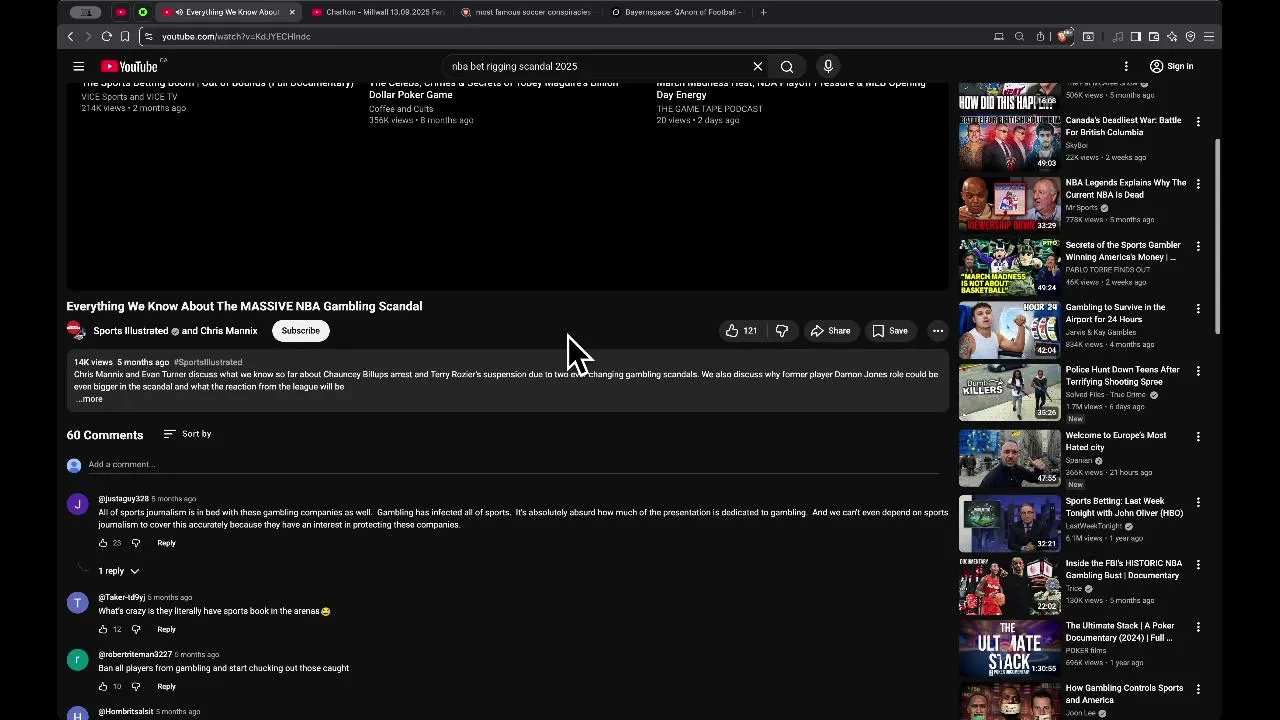Open the browser share icon
This screenshot has width=1280, height=720.
(x=1040, y=36)
